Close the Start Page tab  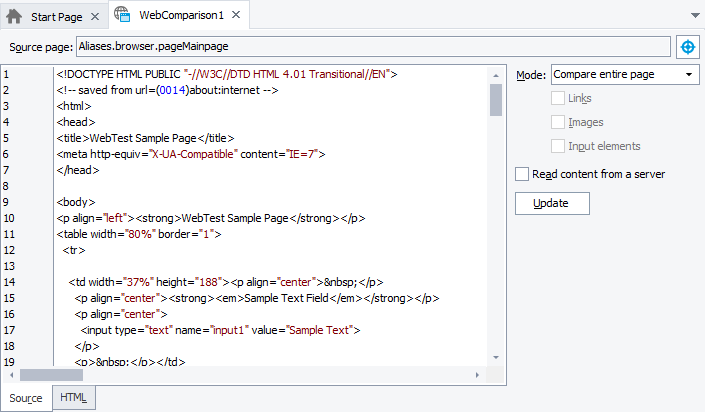94,18
